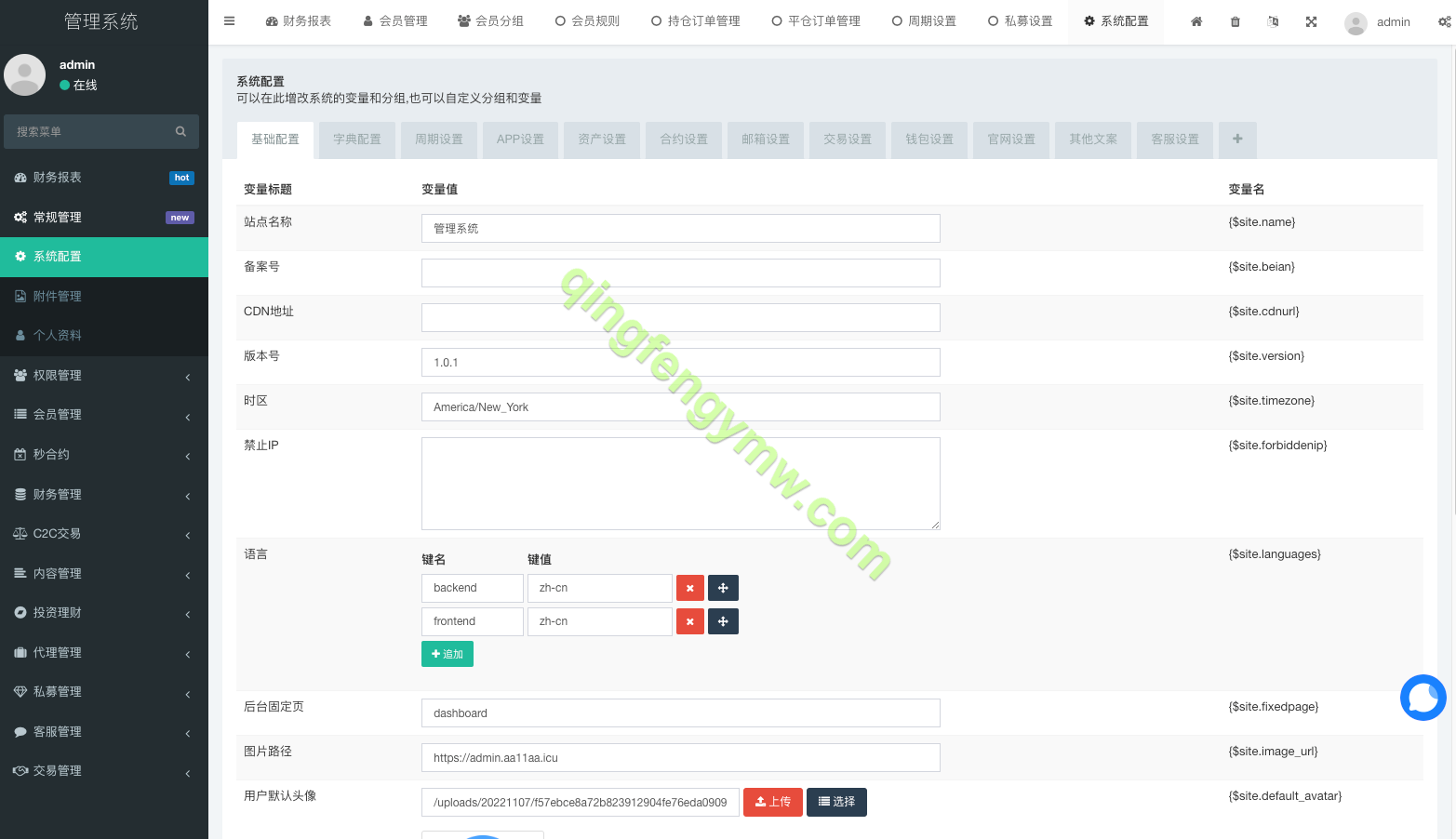Image resolution: width=1456 pixels, height=839 pixels.
Task: Select 合约设置 config tab
Action: 684,140
